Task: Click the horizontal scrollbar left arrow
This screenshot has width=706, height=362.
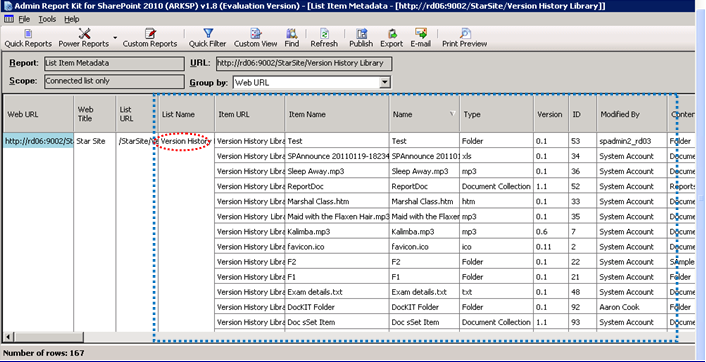Action: click(x=8, y=337)
